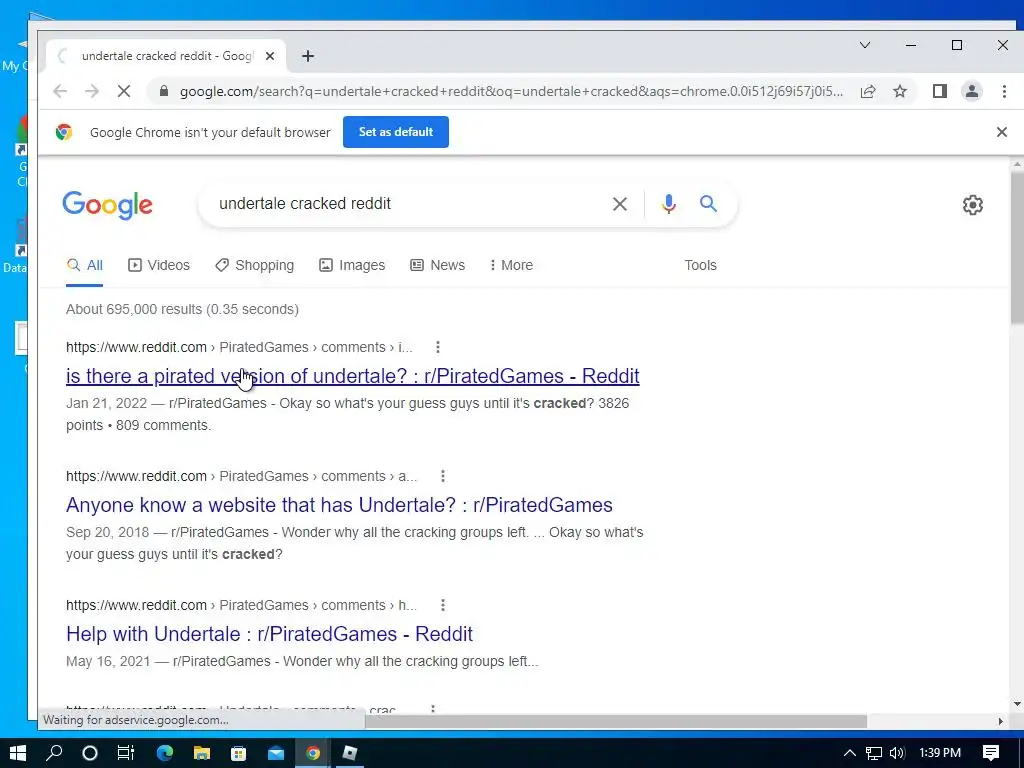Click the scroll right arrow at bottom
This screenshot has width=1024, height=768.
(x=1000, y=721)
